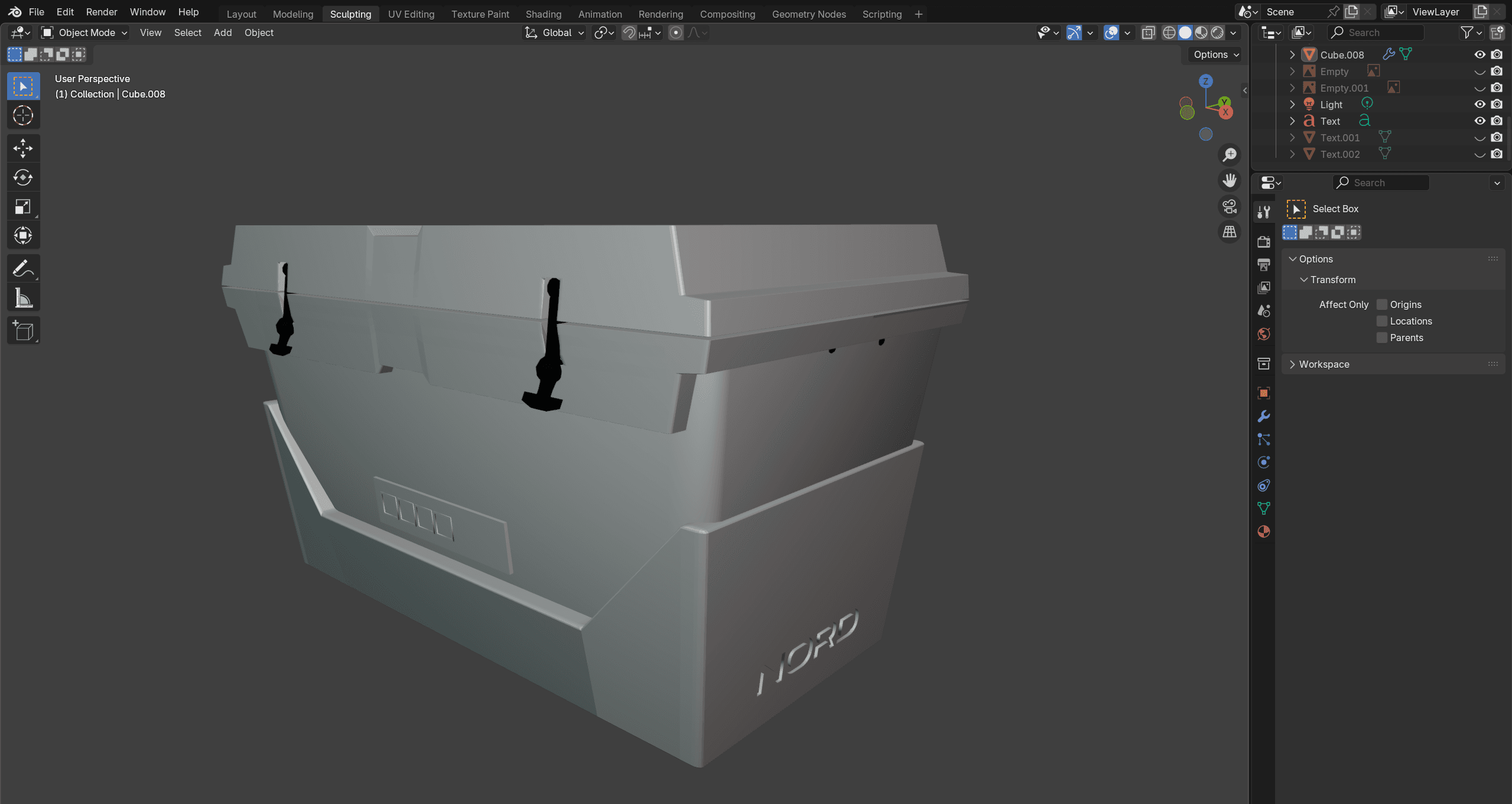
Task: Select the Cursor tool in toolbar
Action: coord(23,115)
